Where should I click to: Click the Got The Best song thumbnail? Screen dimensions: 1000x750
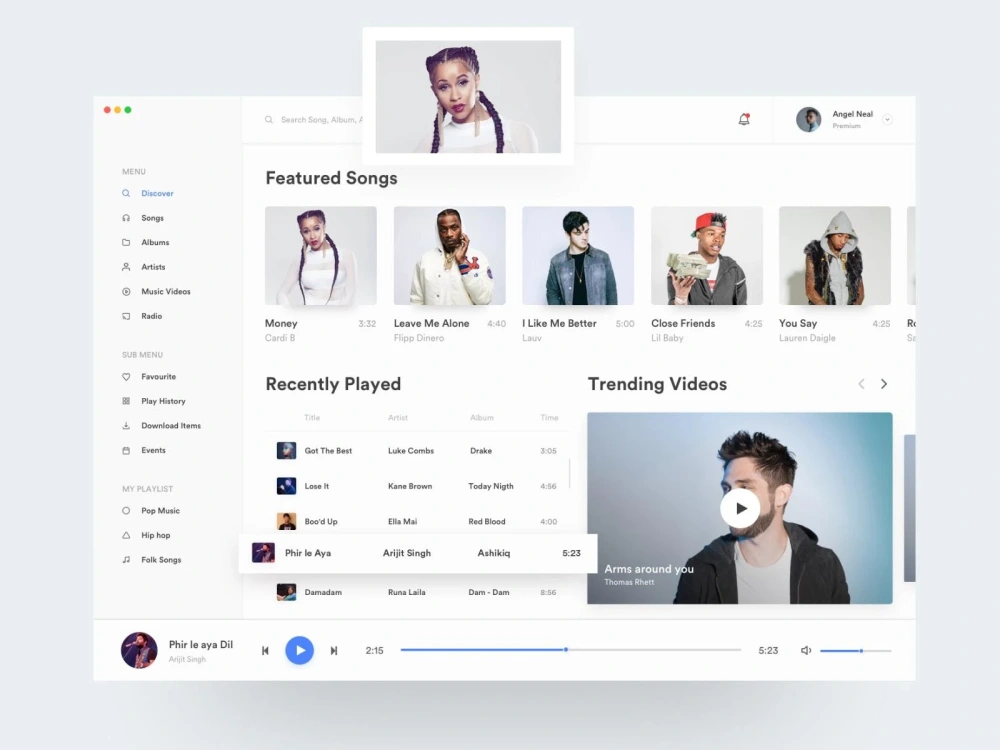[x=286, y=451]
